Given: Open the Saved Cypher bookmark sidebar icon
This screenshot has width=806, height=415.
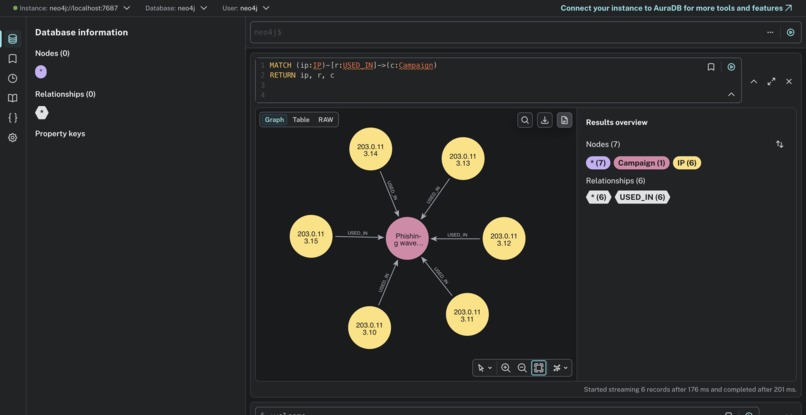Looking at the screenshot, I should [x=12, y=59].
